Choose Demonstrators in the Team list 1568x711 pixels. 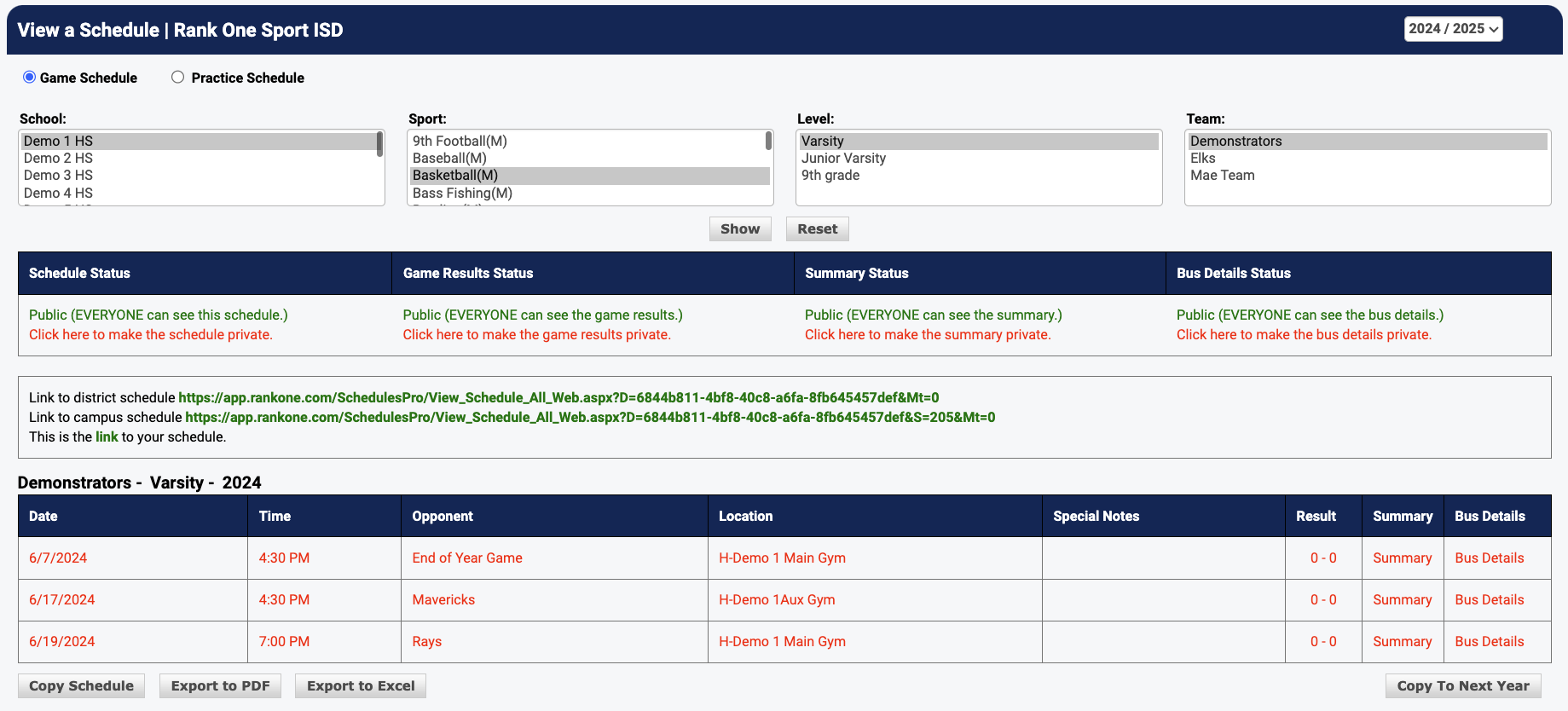point(1368,141)
